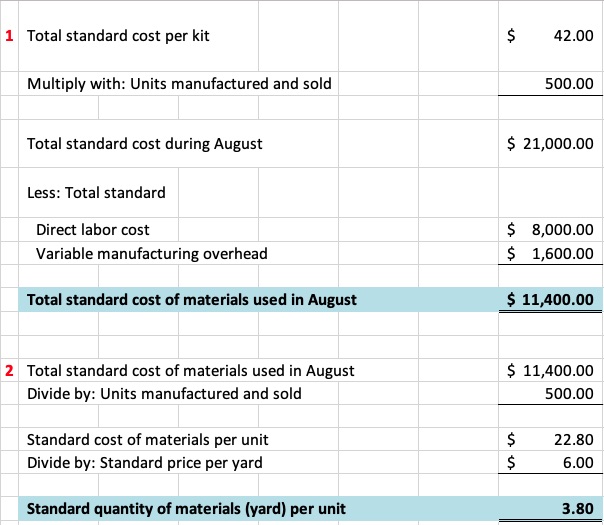The height and width of the screenshot is (525, 604).
Task: Select the red section number 2 cell
Action: coord(9,370)
